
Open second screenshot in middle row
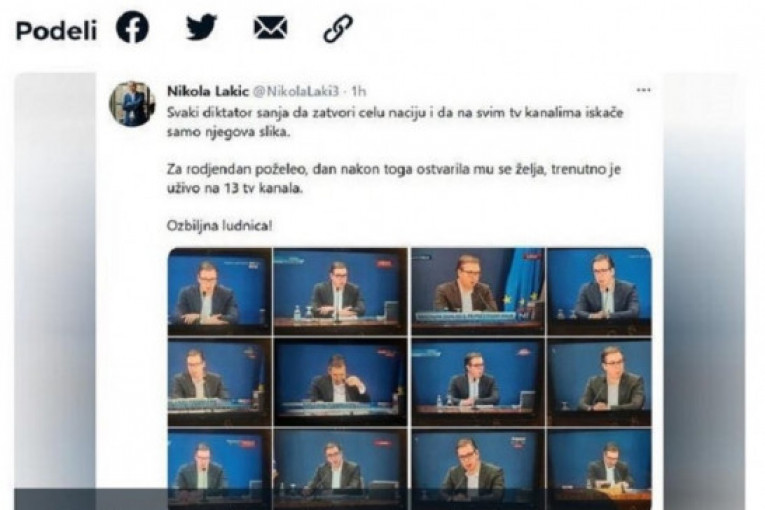(x=341, y=382)
